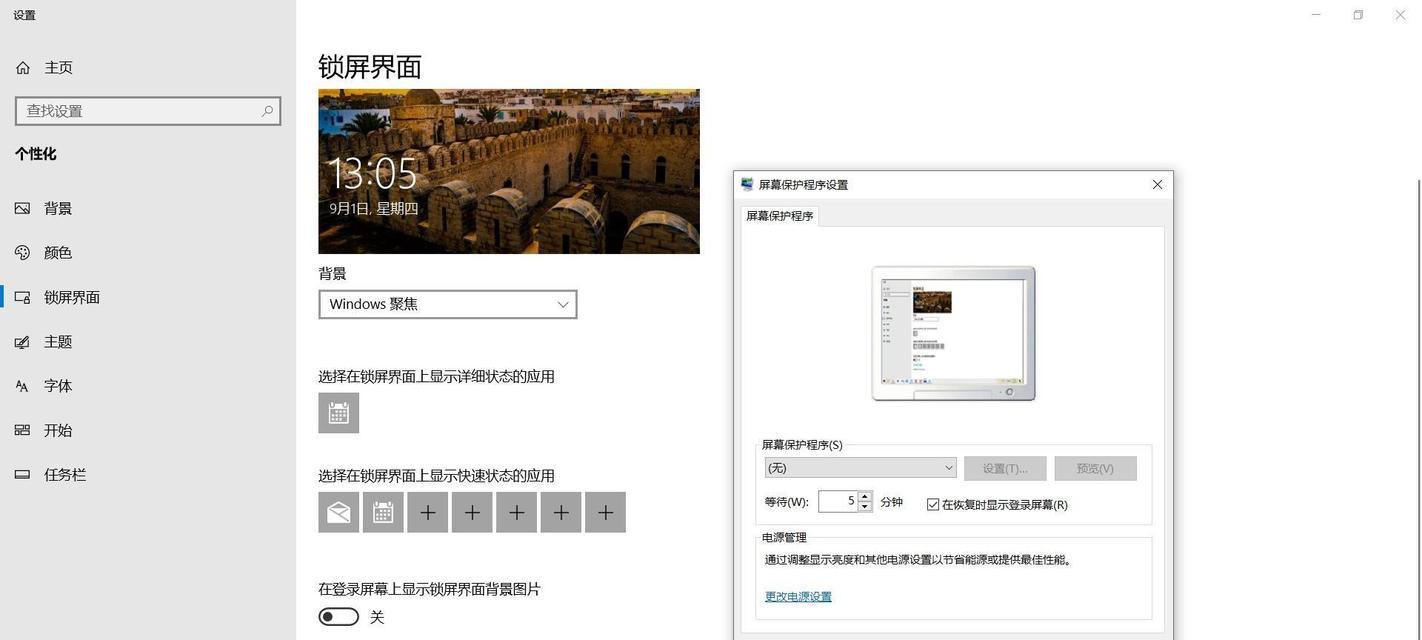The height and width of the screenshot is (640, 1422).
Task: Click the lock screen preview image
Action: 509,171
